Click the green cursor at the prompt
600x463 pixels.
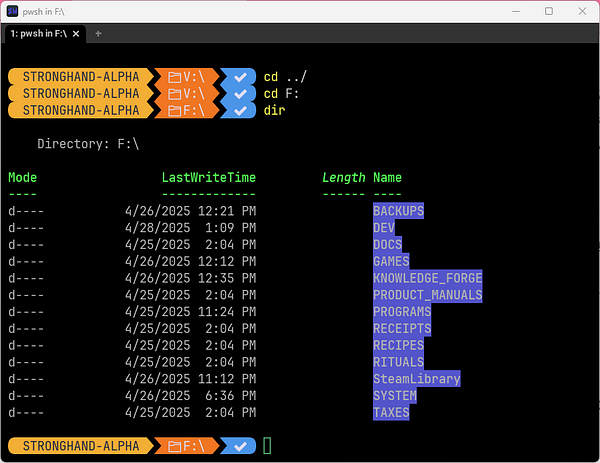267,445
